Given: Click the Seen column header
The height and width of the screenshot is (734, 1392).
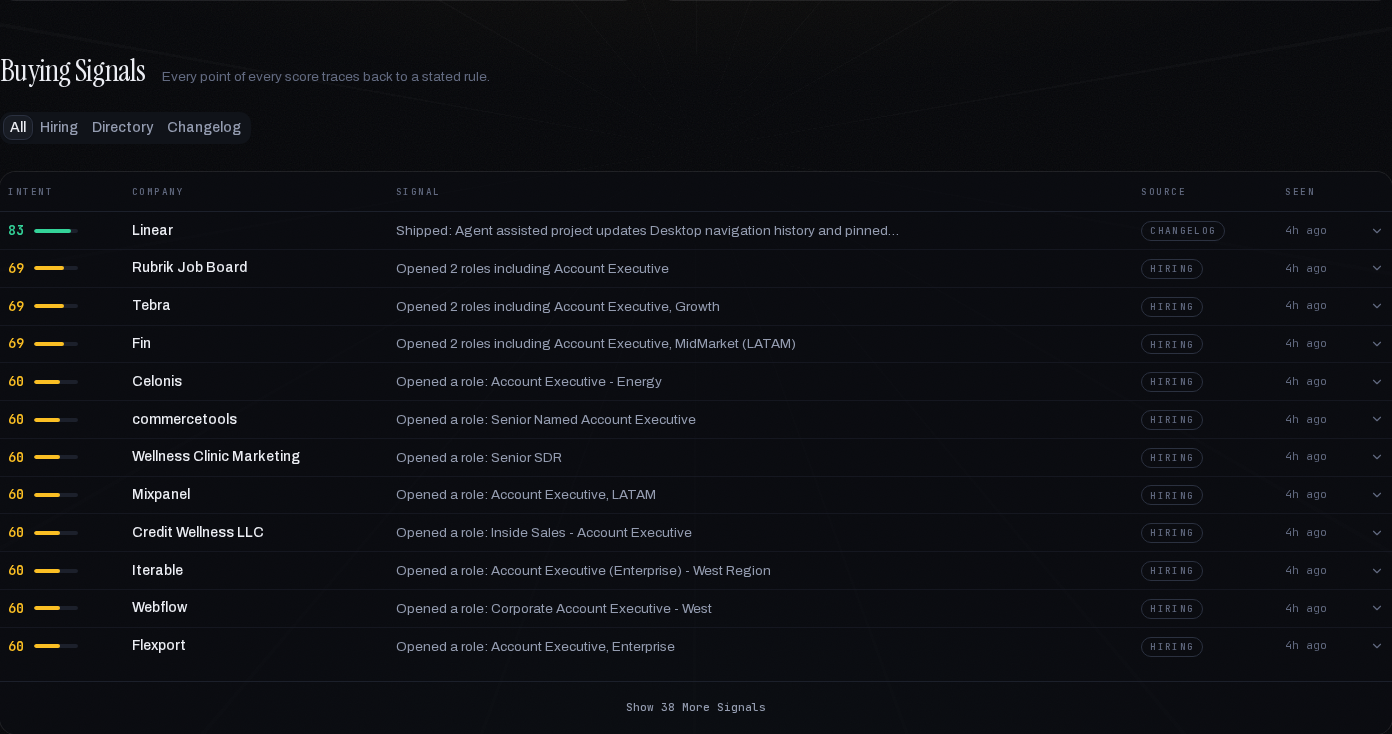Looking at the screenshot, I should [1300, 192].
